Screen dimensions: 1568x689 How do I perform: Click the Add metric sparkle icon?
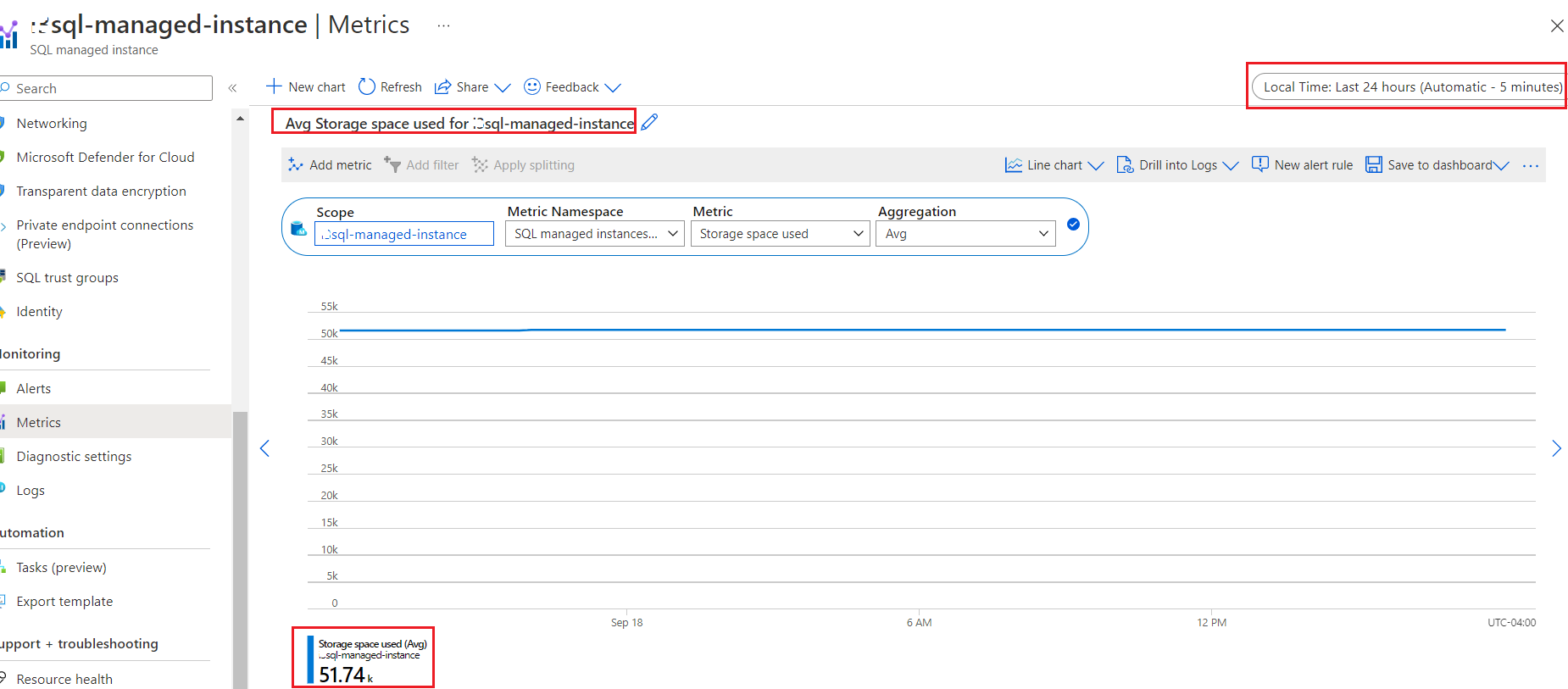295,164
